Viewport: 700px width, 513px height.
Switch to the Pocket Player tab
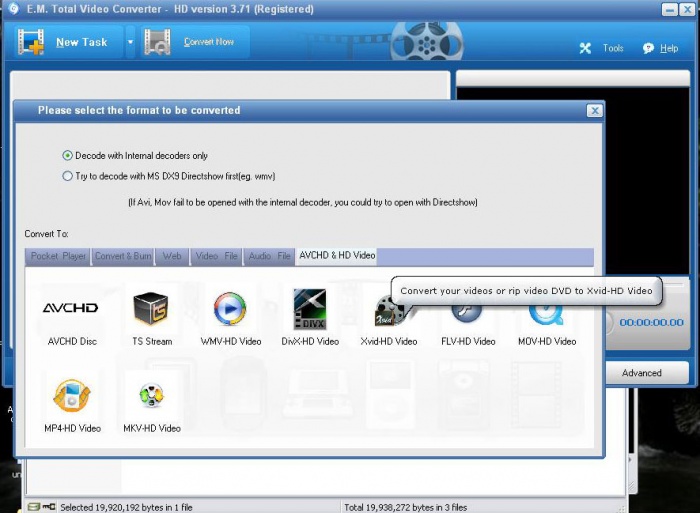point(58,256)
